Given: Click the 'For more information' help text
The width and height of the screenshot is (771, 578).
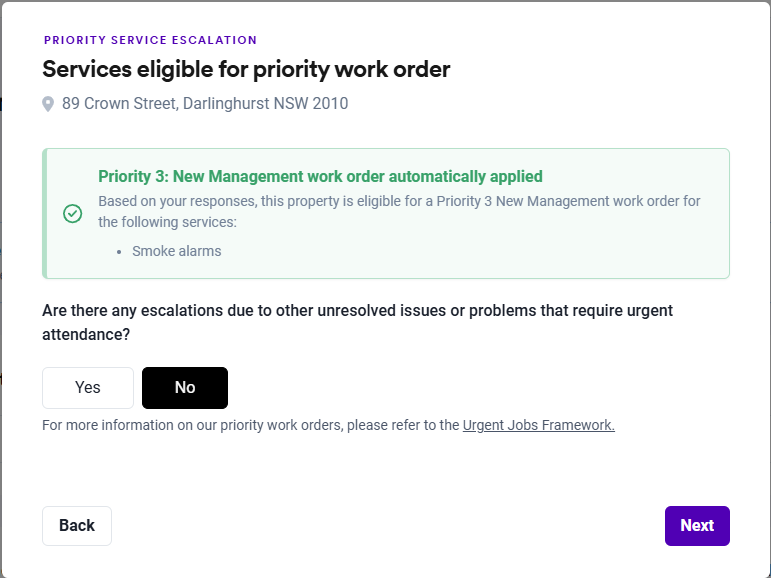Looking at the screenshot, I should tap(251, 425).
